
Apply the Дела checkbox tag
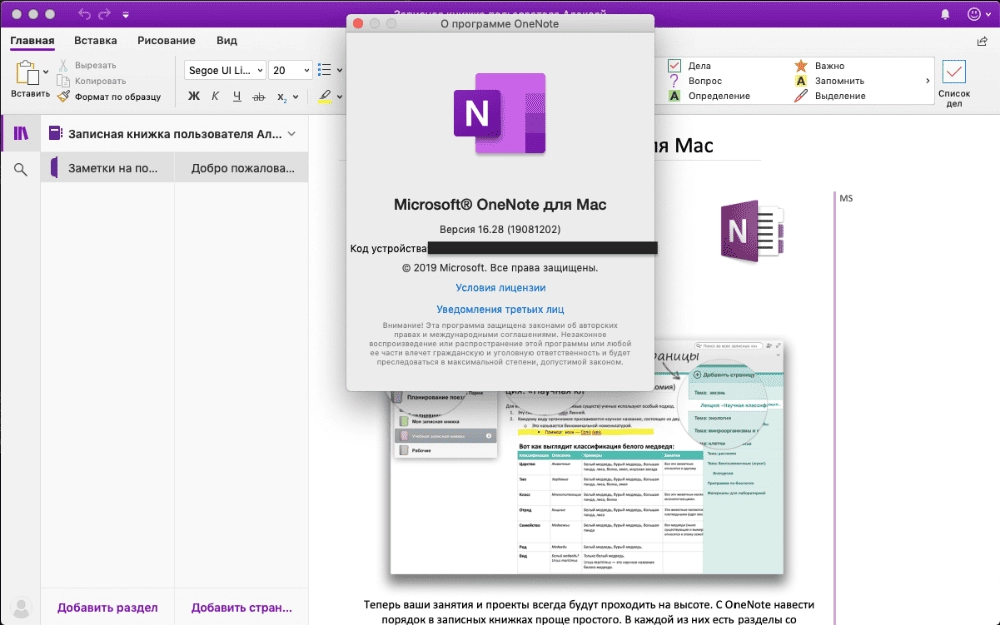click(x=690, y=66)
